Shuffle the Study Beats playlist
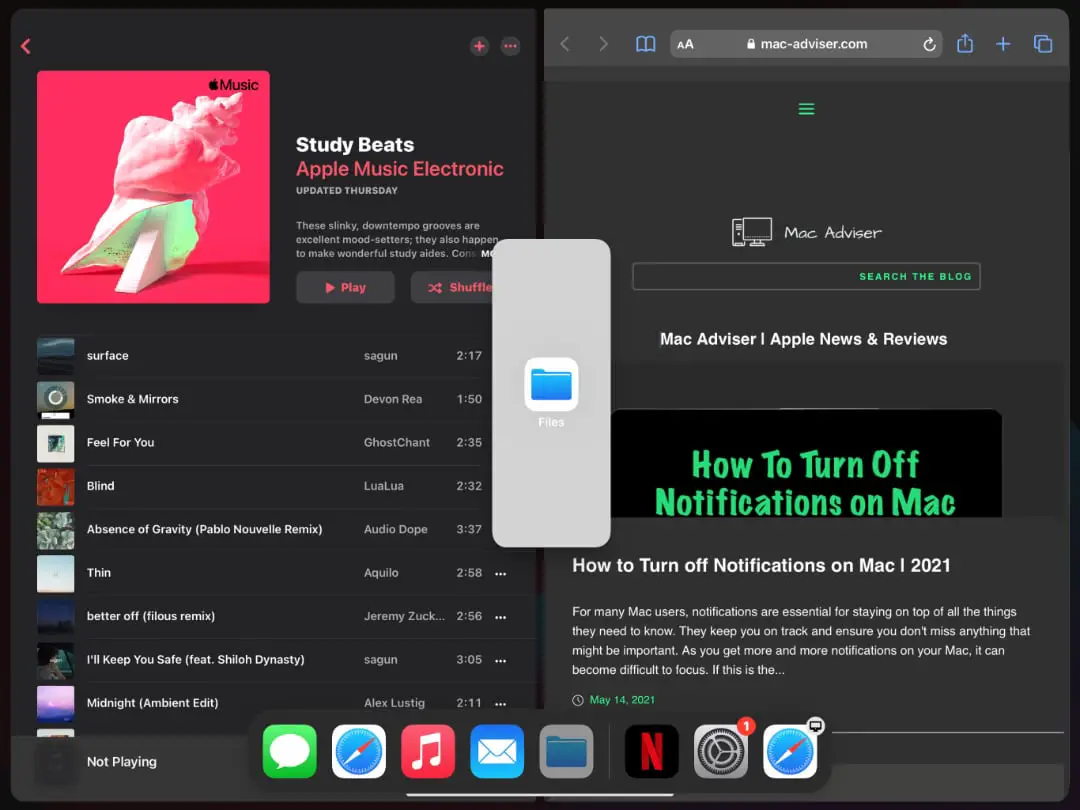The height and width of the screenshot is (810, 1080). click(453, 287)
